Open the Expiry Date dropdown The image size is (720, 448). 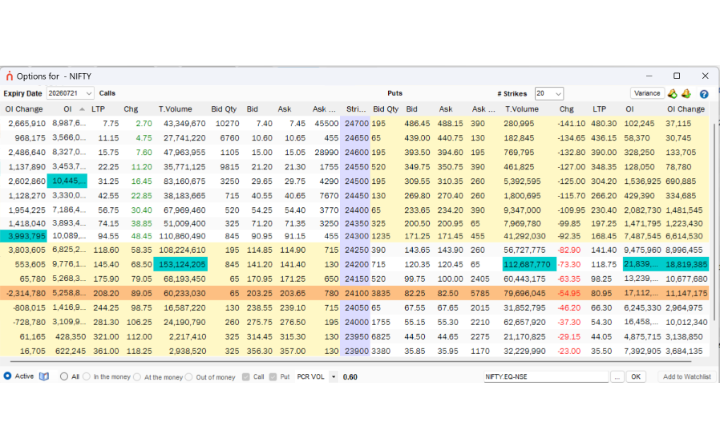(x=70, y=93)
